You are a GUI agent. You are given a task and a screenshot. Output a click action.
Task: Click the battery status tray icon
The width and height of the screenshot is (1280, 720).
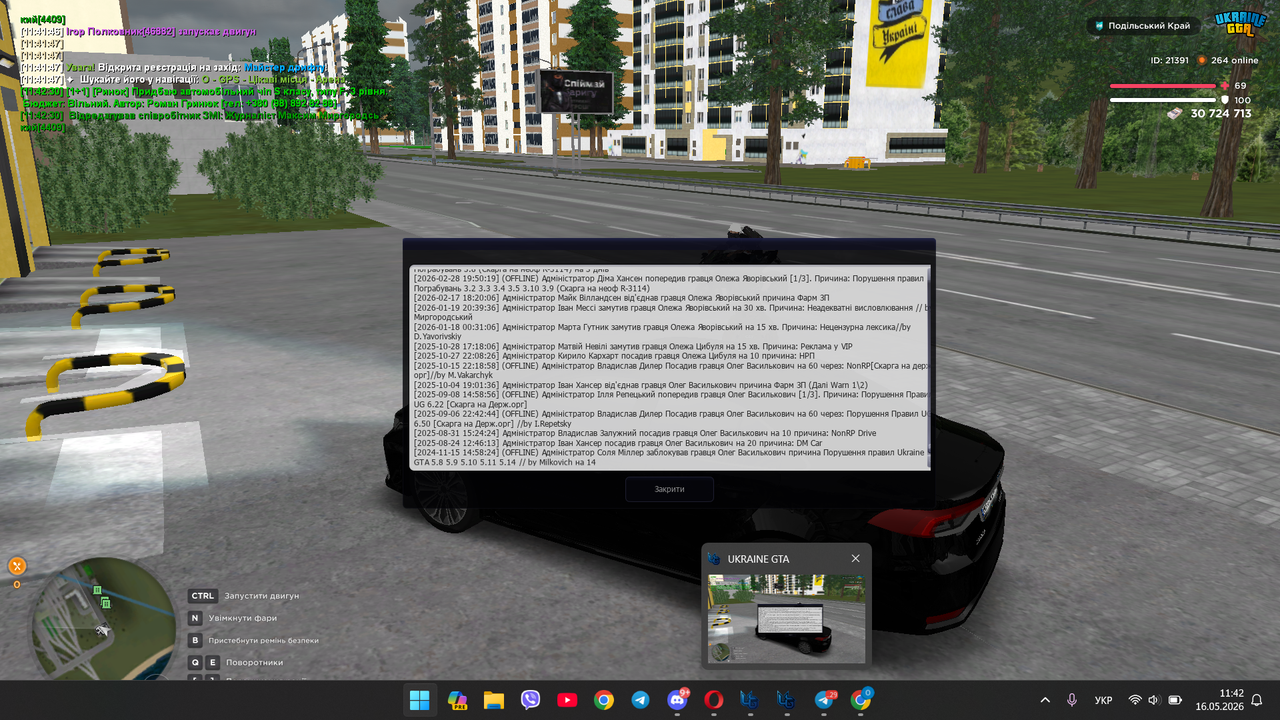click(1175, 700)
